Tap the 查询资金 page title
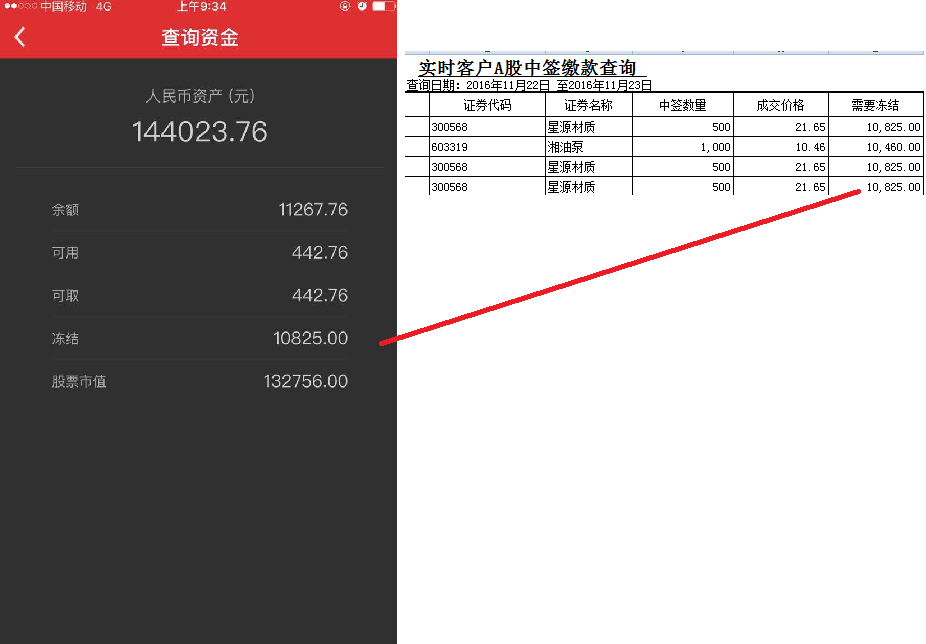The image size is (926, 644). [x=200, y=37]
